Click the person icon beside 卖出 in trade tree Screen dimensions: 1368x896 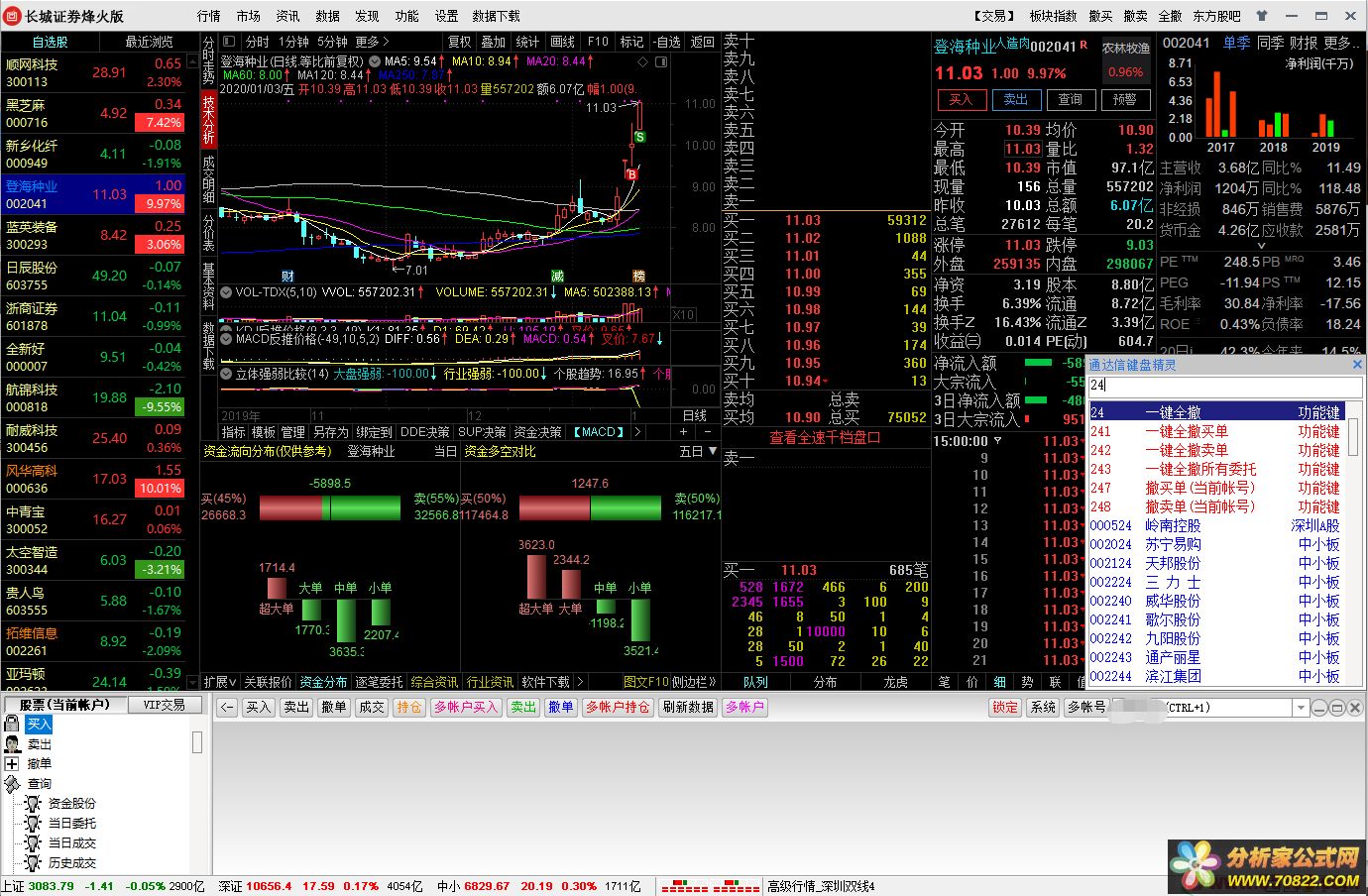point(12,744)
